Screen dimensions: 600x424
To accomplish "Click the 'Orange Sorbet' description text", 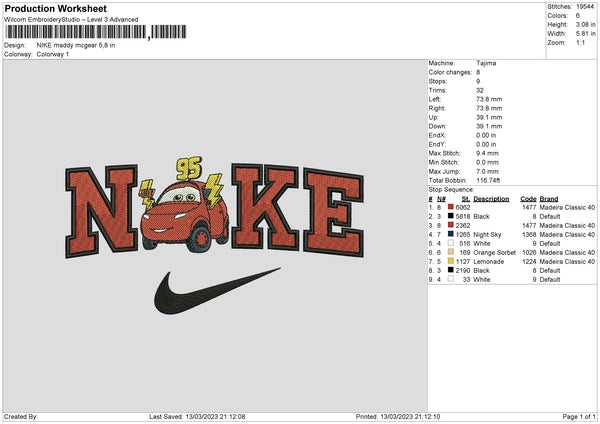I will pos(494,253).
